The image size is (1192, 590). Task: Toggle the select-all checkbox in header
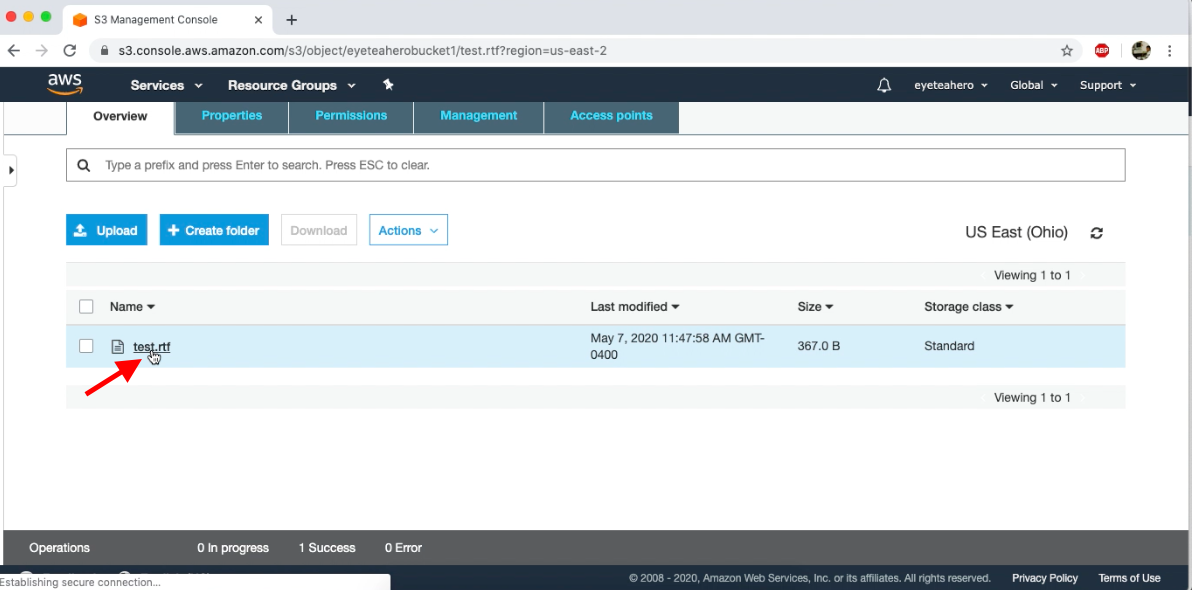(86, 306)
